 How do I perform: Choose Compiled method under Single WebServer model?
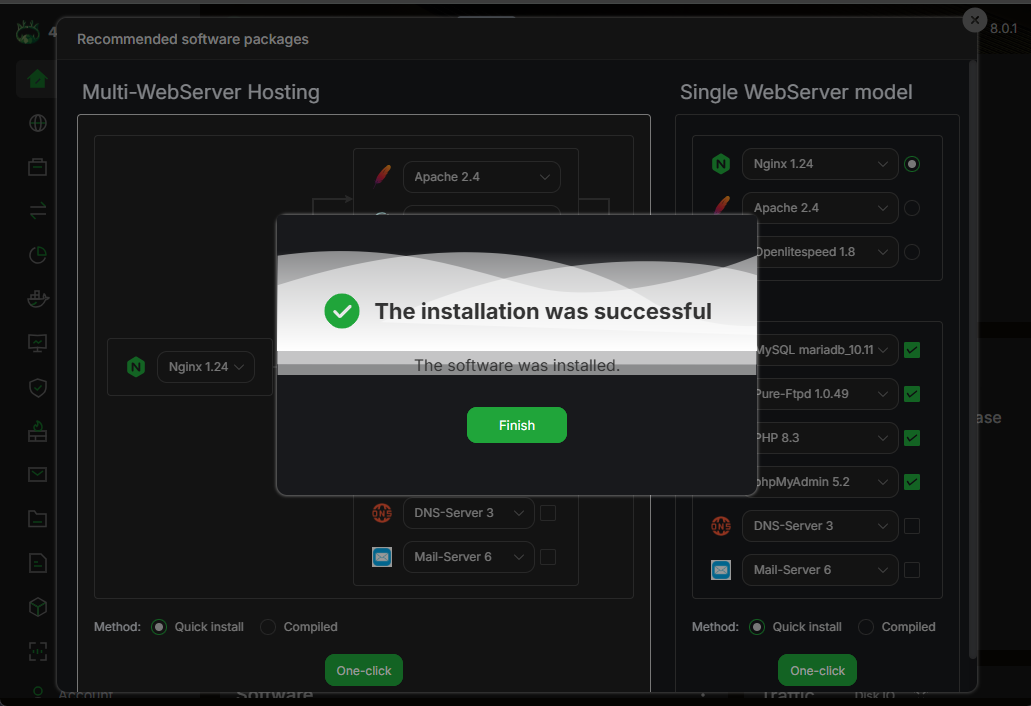tap(866, 627)
